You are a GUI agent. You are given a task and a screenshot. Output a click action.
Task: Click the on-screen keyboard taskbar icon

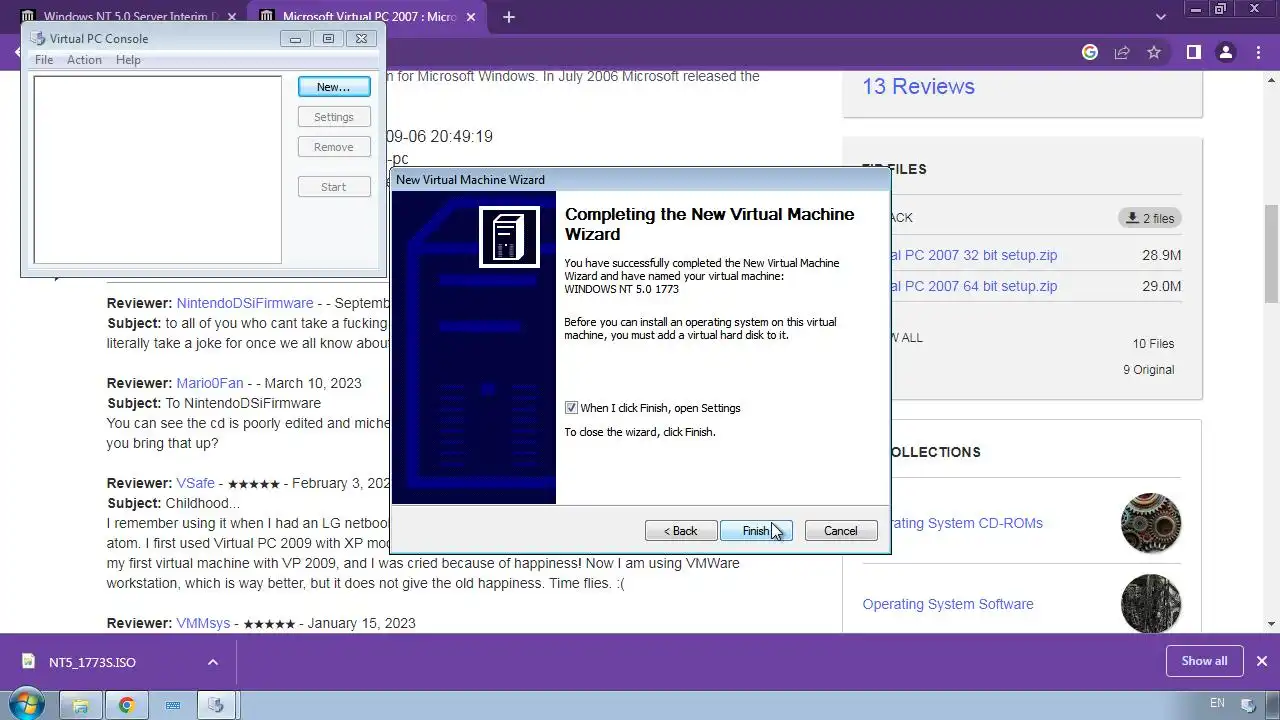coord(172,705)
